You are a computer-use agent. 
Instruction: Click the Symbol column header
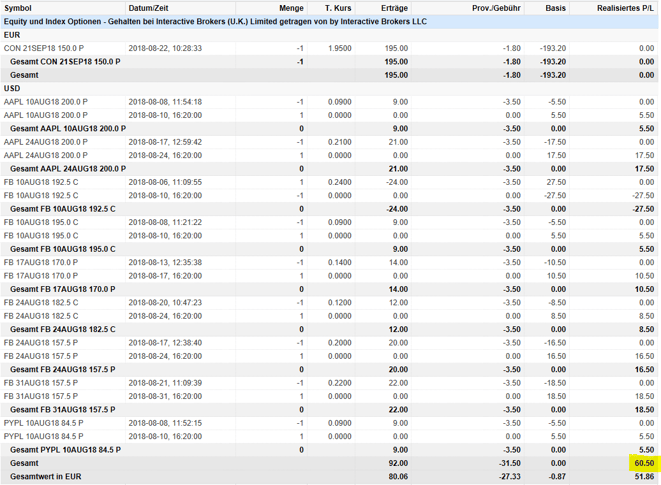click(18, 8)
